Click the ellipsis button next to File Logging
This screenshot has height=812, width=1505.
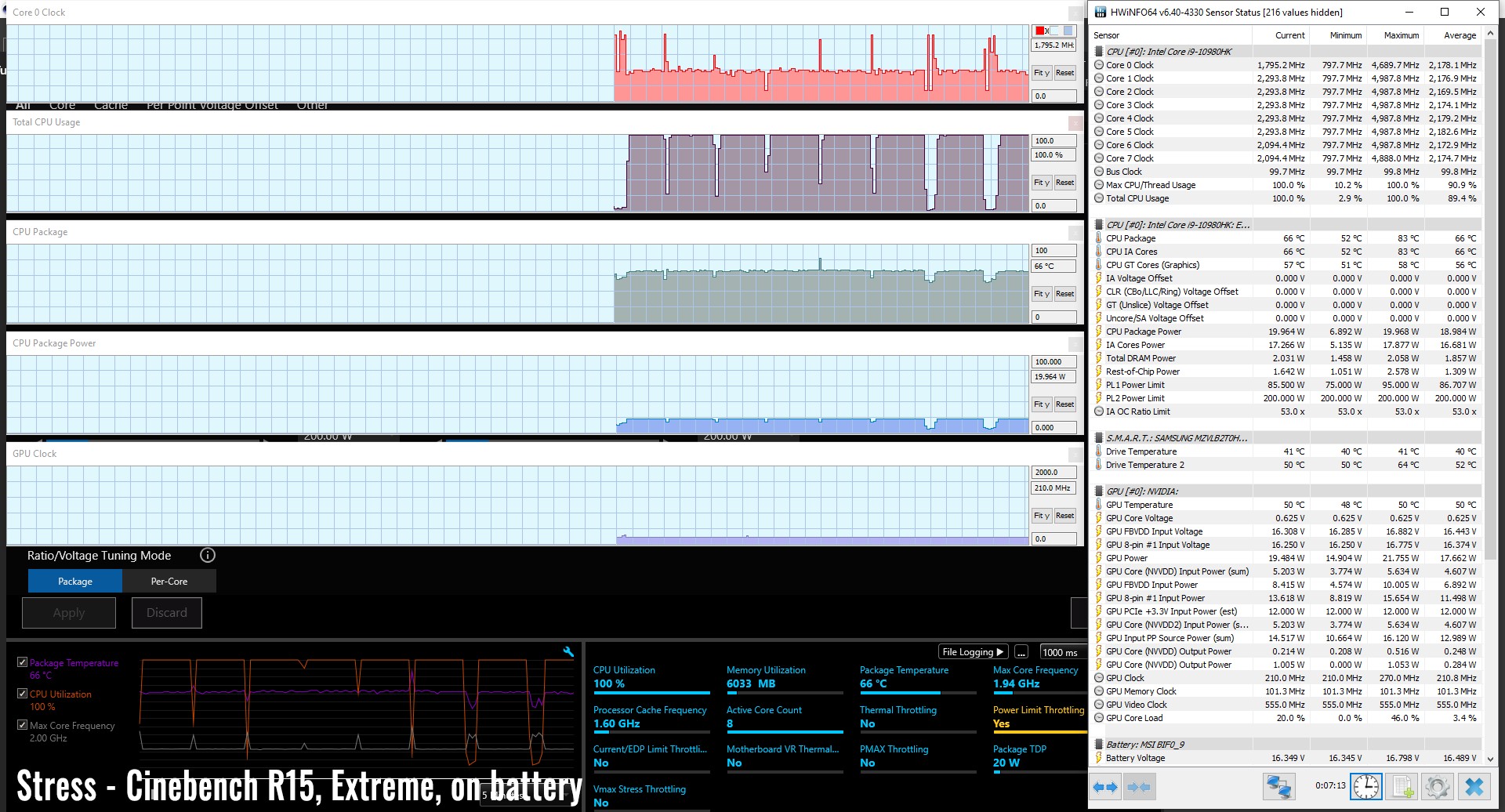1021,652
